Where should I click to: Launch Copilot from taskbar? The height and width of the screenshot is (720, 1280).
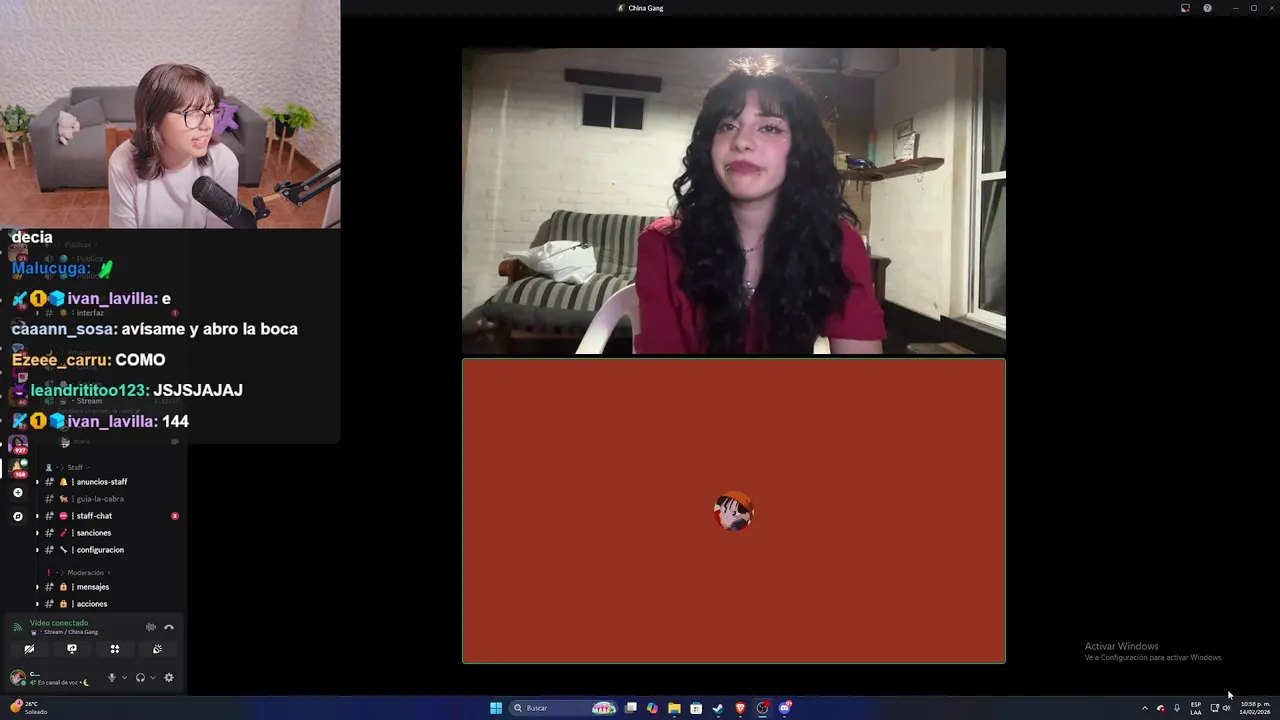tap(652, 708)
